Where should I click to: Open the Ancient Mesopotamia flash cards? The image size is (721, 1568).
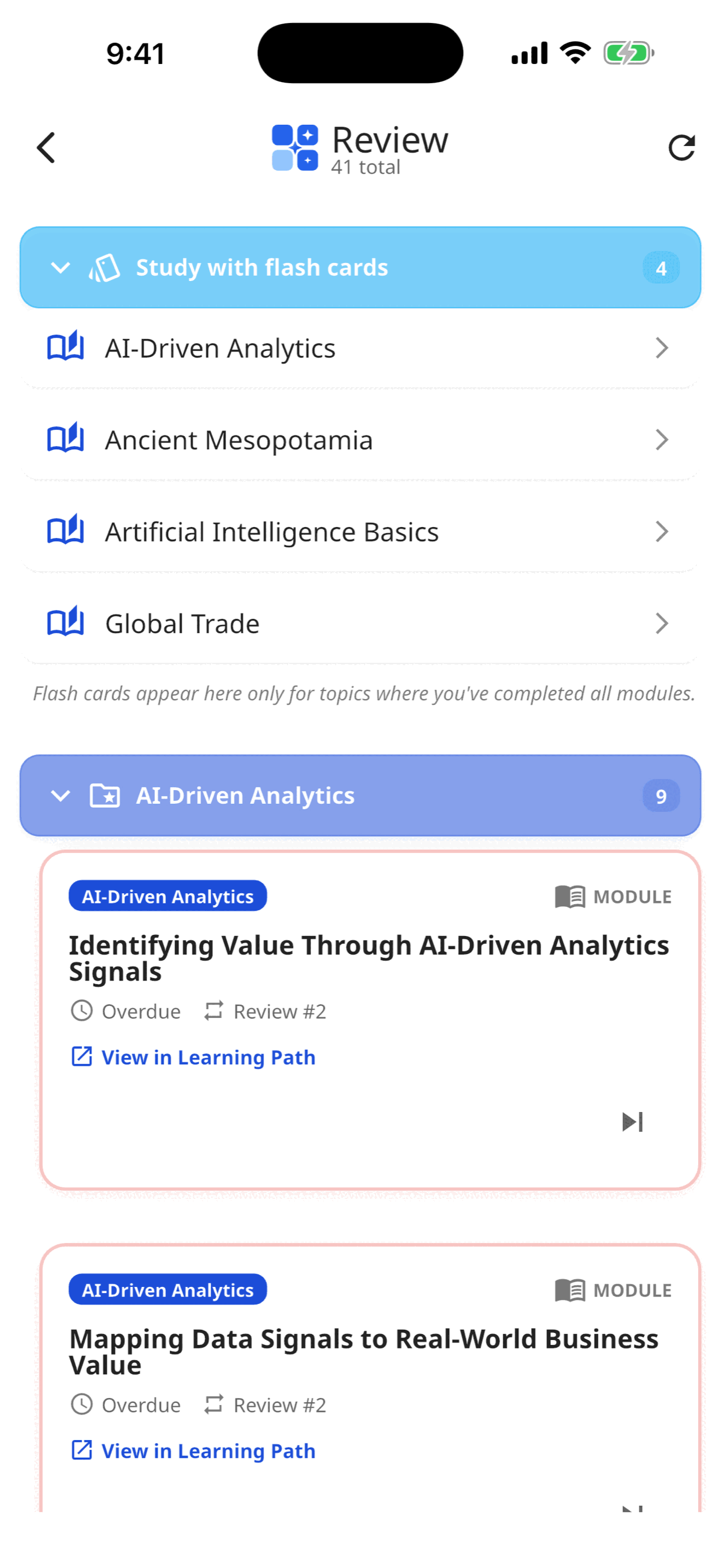click(360, 440)
